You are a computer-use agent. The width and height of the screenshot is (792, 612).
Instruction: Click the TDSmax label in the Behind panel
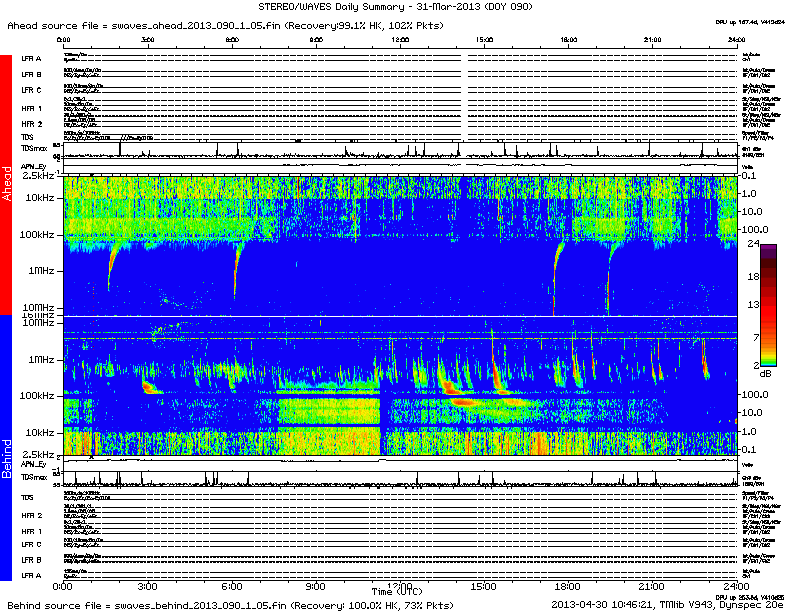tap(34, 481)
